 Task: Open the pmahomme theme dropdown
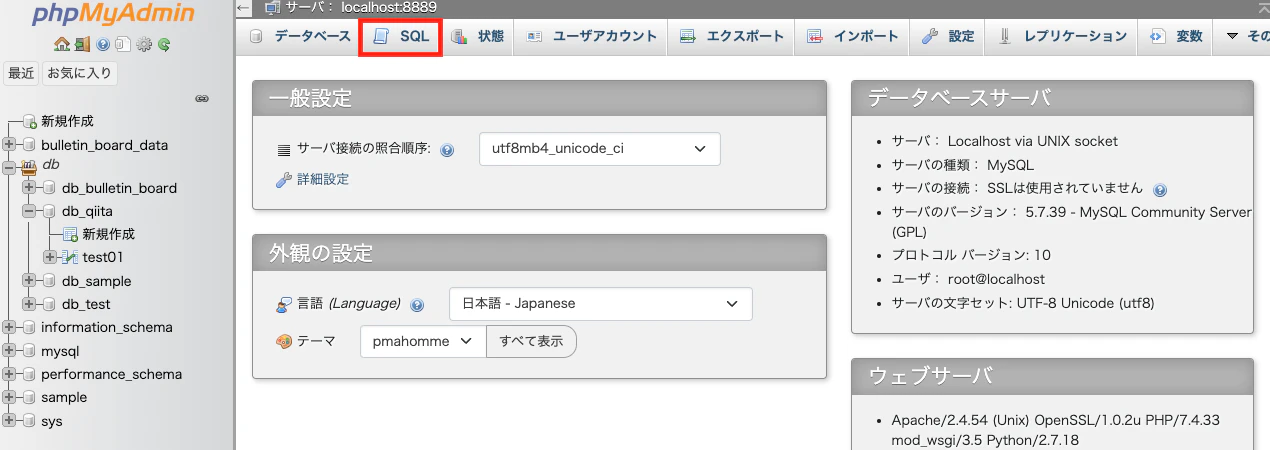[x=423, y=341]
